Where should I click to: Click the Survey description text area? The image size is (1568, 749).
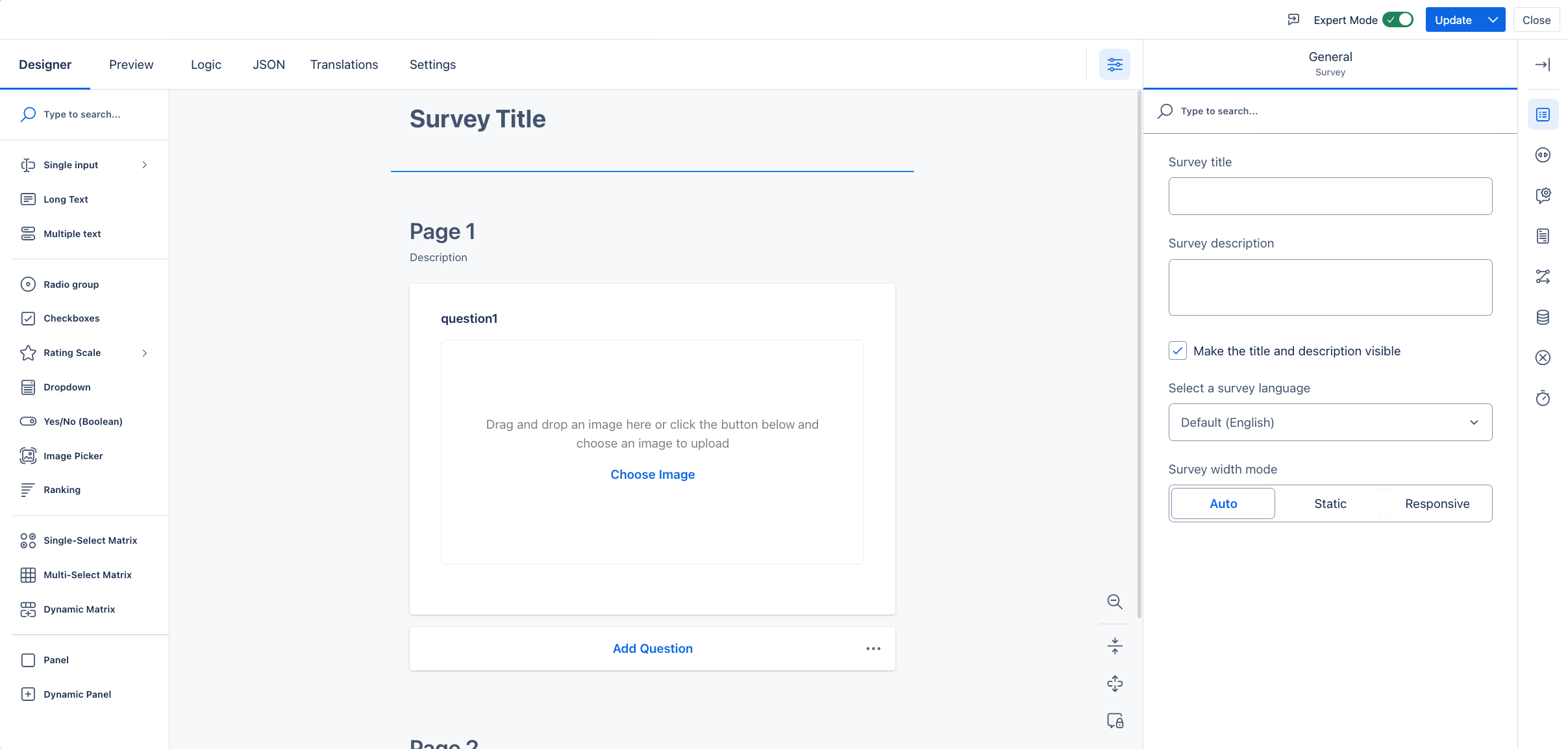1330,287
